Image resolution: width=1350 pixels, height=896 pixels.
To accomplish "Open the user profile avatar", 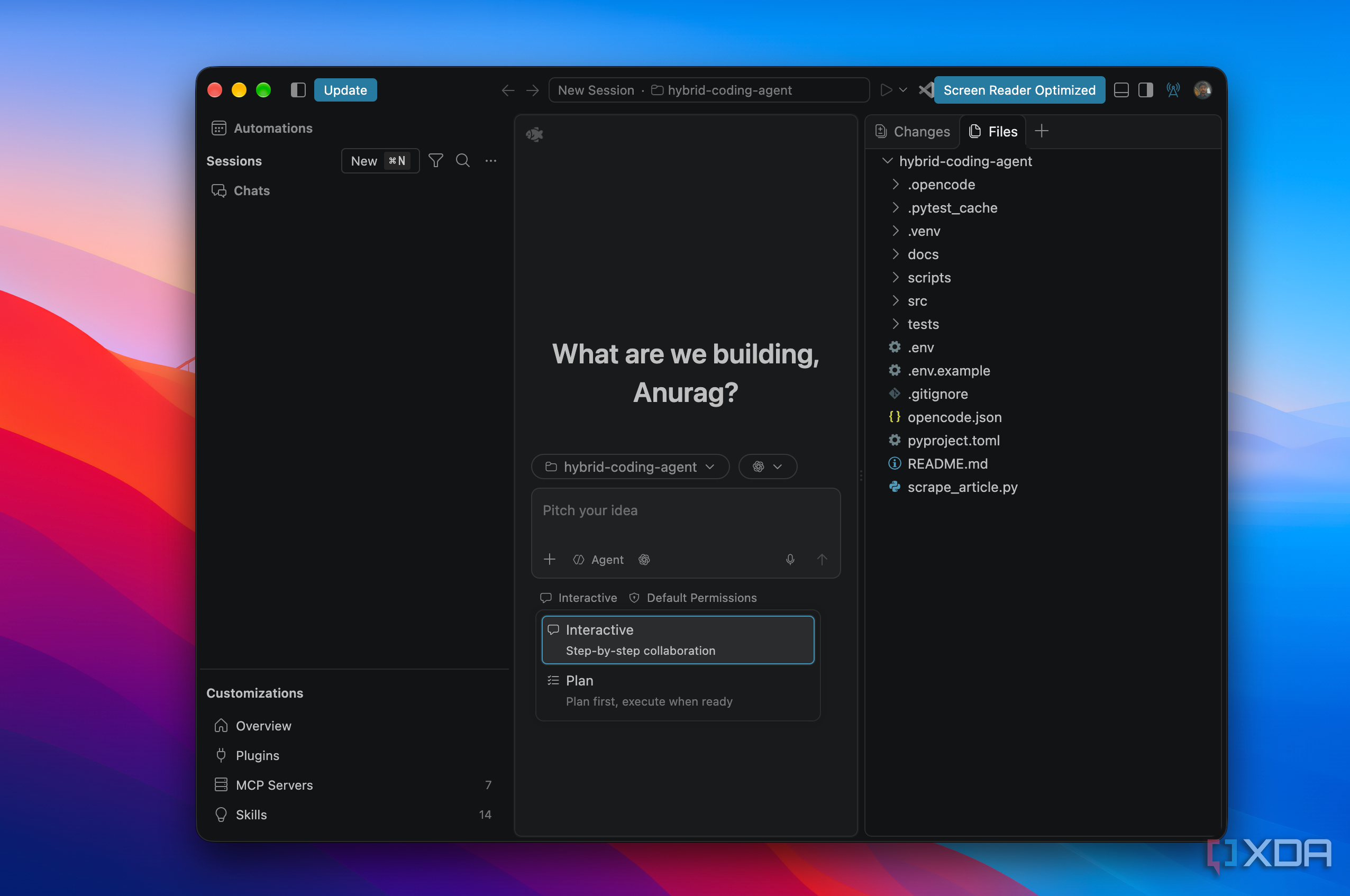I will tap(1202, 90).
